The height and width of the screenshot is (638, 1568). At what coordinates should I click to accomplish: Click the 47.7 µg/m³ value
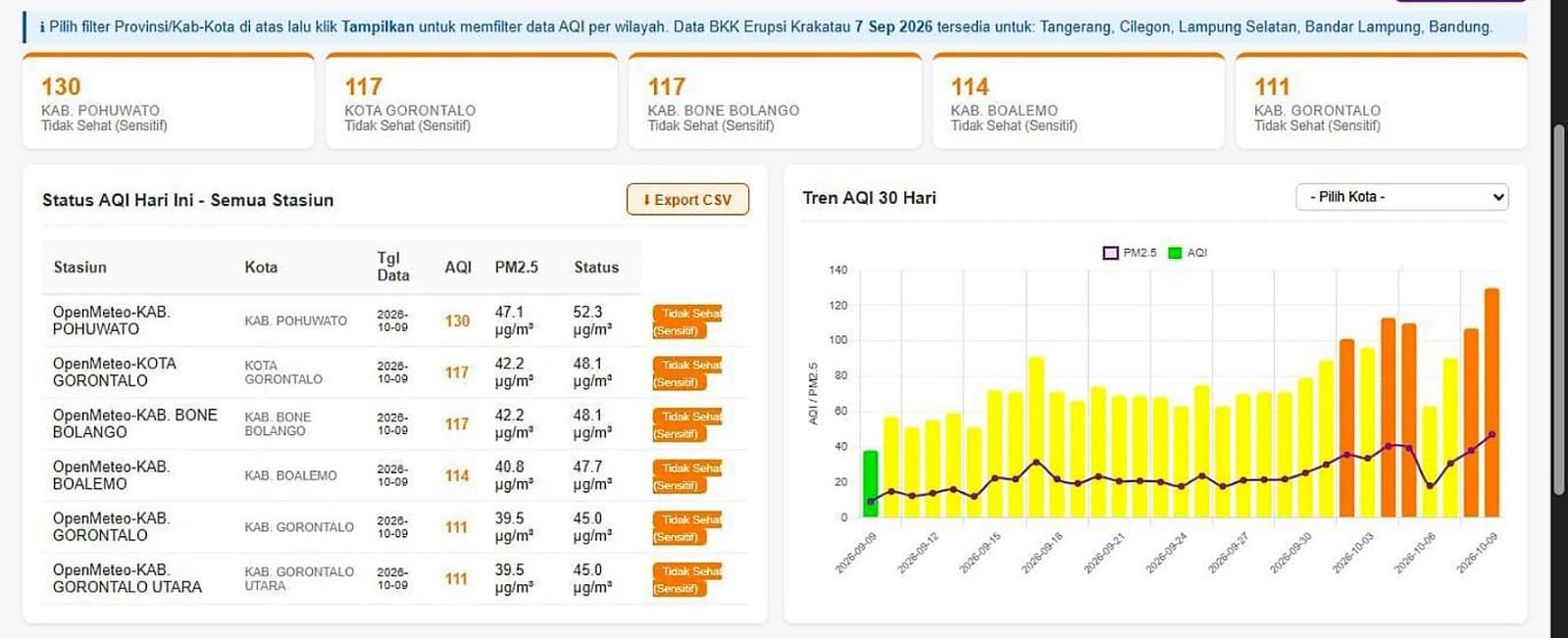[x=592, y=475]
